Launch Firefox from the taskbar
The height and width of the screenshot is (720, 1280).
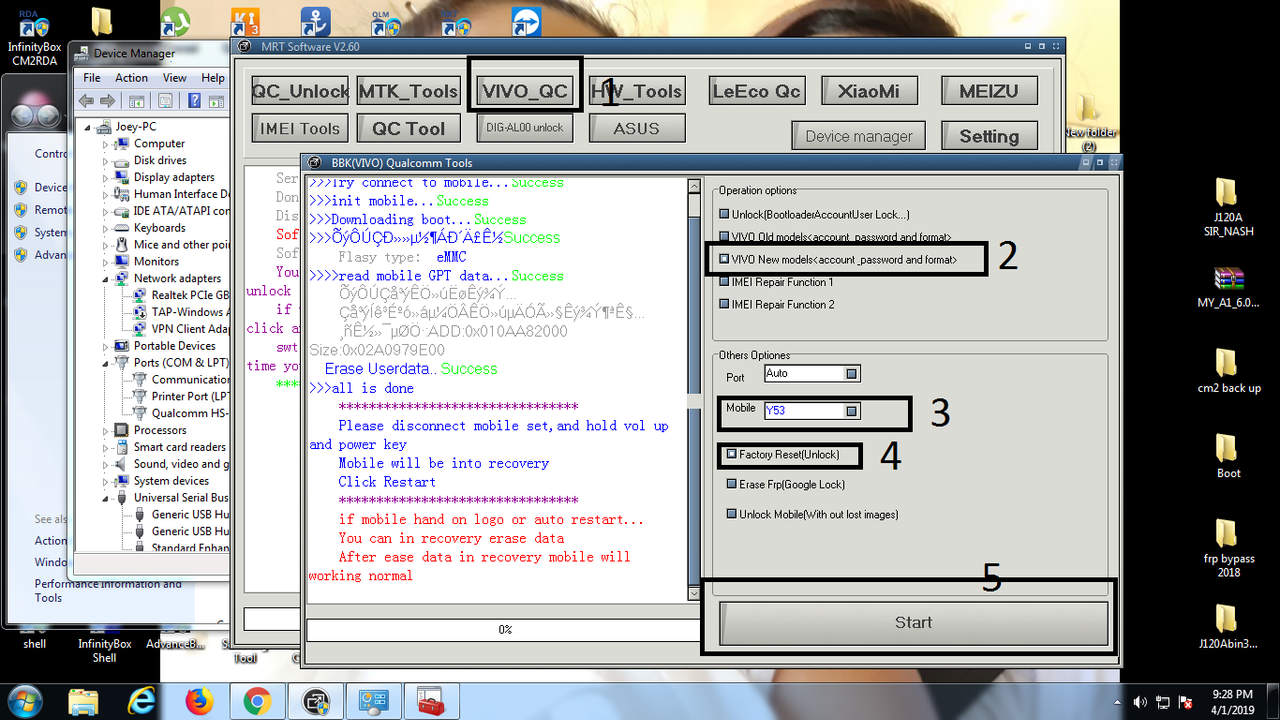click(x=200, y=700)
